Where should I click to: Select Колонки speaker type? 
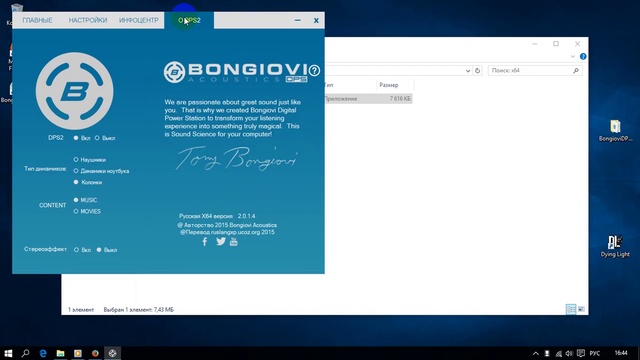[x=76, y=182]
